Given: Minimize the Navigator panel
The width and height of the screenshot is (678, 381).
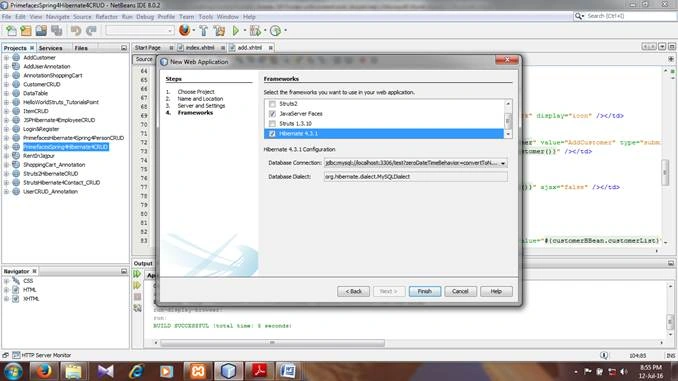Looking at the screenshot, I should pyautogui.click(x=124, y=271).
